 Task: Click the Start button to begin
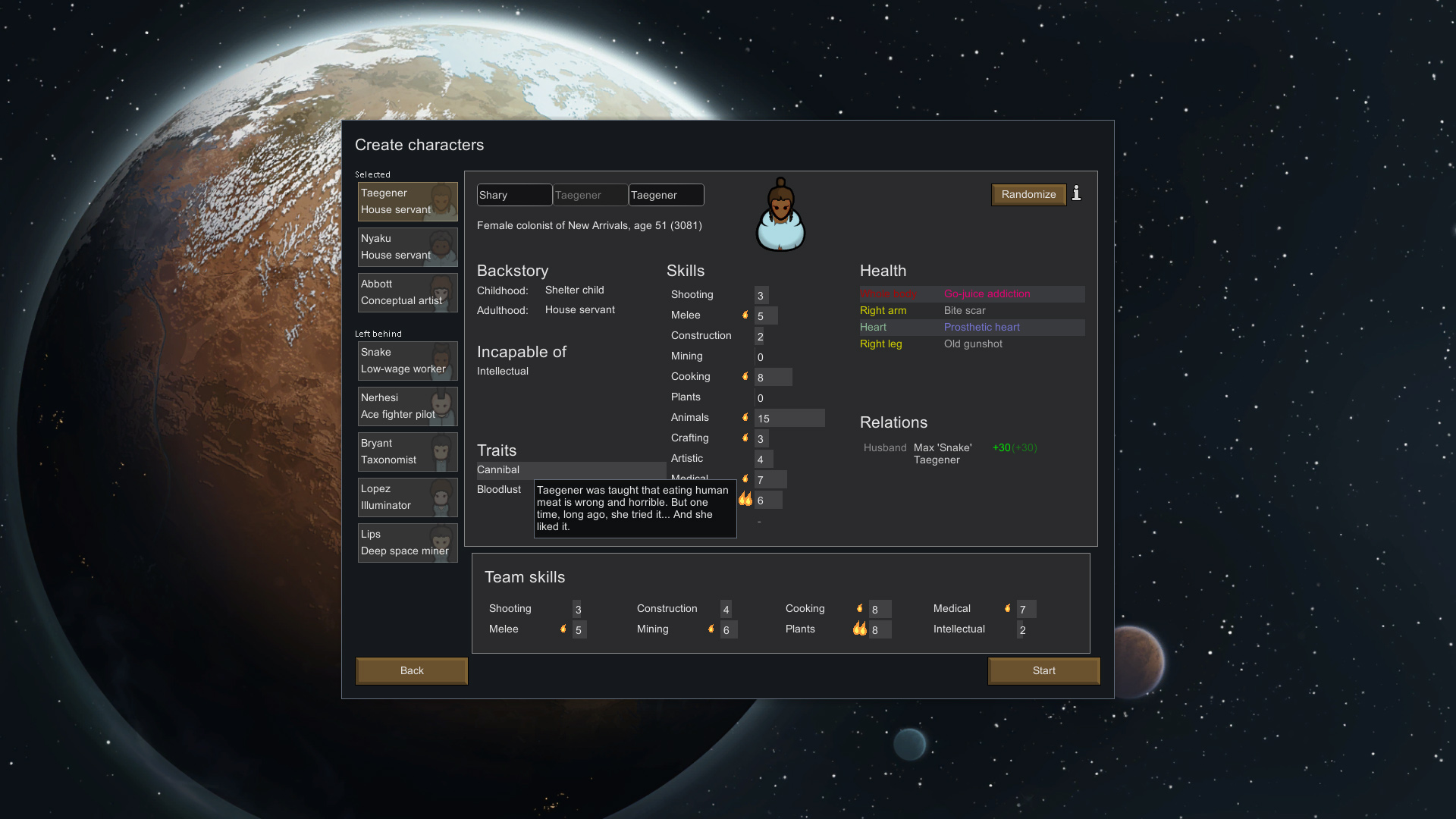[x=1044, y=670]
